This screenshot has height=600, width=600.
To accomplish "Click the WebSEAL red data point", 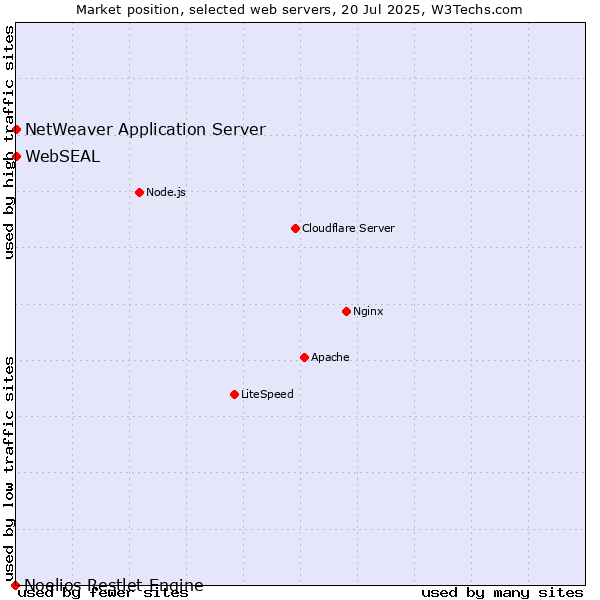I will [x=16, y=157].
